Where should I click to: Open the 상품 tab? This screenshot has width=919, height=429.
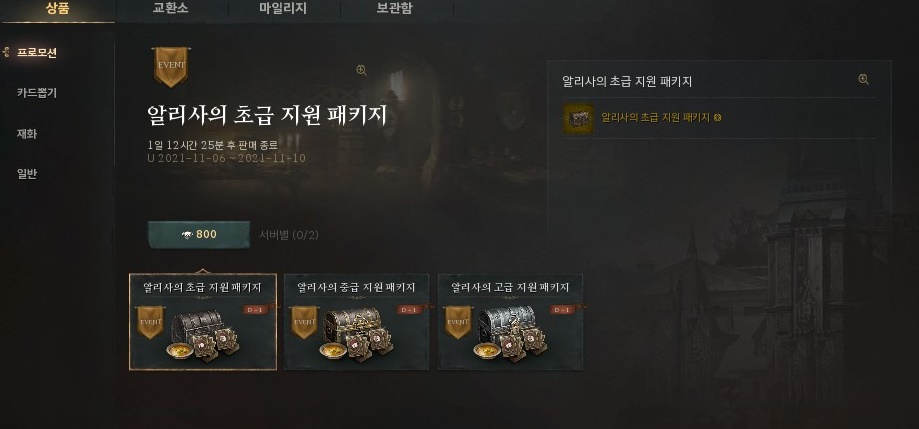(57, 9)
